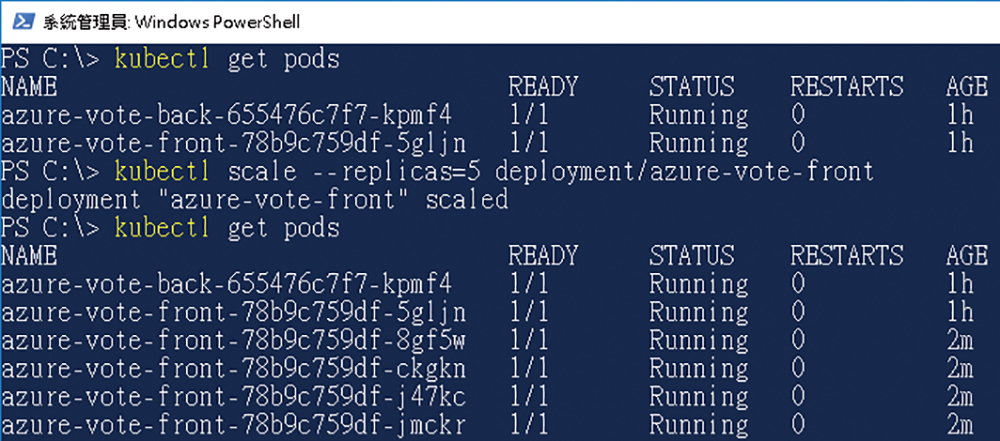Click the deployment "azure-vote-front" scaled output line
Image resolution: width=1000 pixels, height=441 pixels.
(x=254, y=200)
